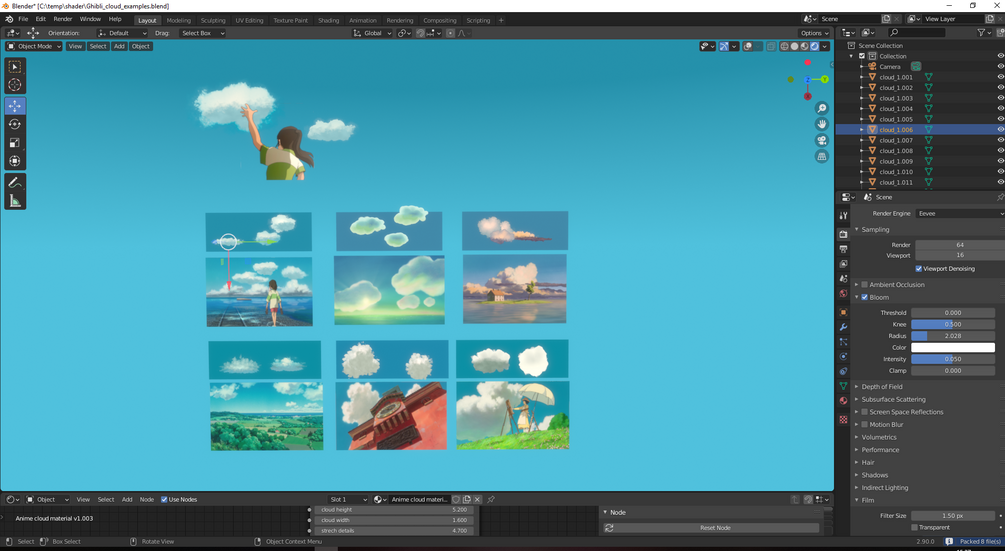Open View Layer properties tab
The width and height of the screenshot is (1005, 551).
click(843, 264)
